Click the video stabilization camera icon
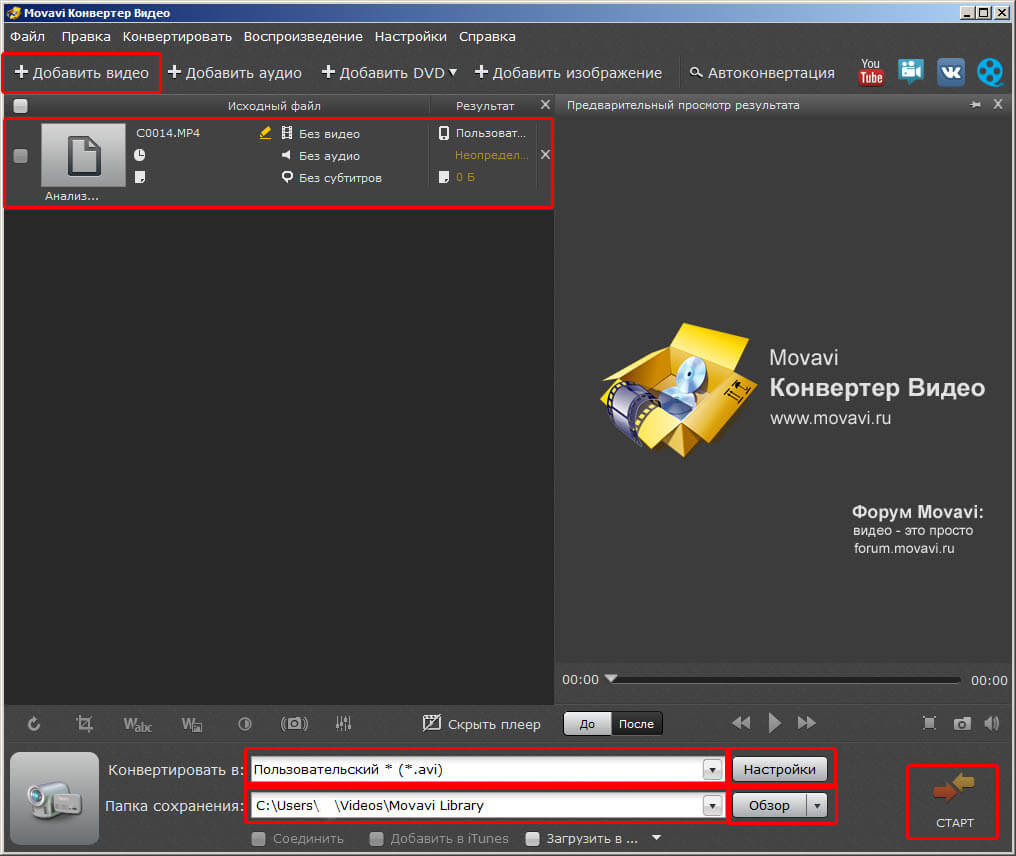Image resolution: width=1016 pixels, height=856 pixels. 294,723
